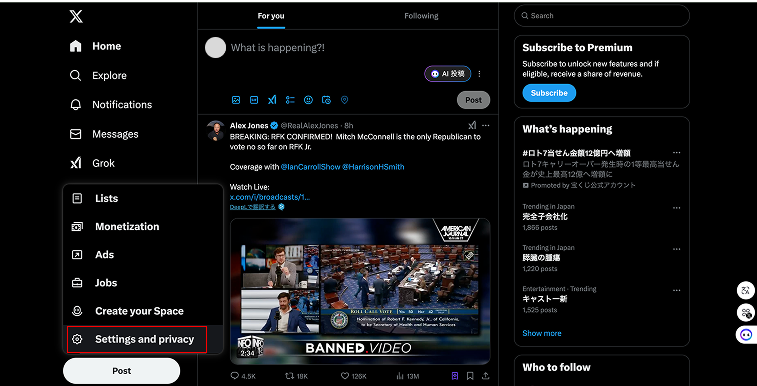Switch to the Following tab
Image resolution: width=757 pixels, height=386 pixels.
pyautogui.click(x=421, y=16)
